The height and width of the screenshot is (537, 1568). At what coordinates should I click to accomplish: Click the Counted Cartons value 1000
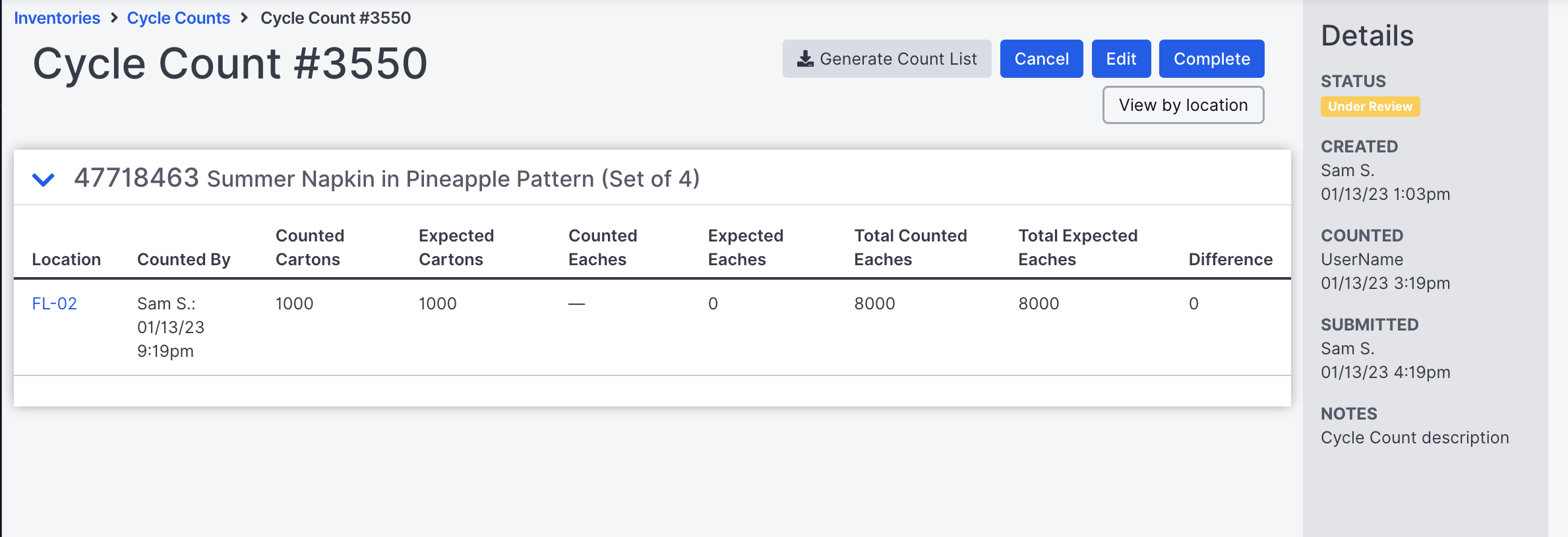coord(294,303)
